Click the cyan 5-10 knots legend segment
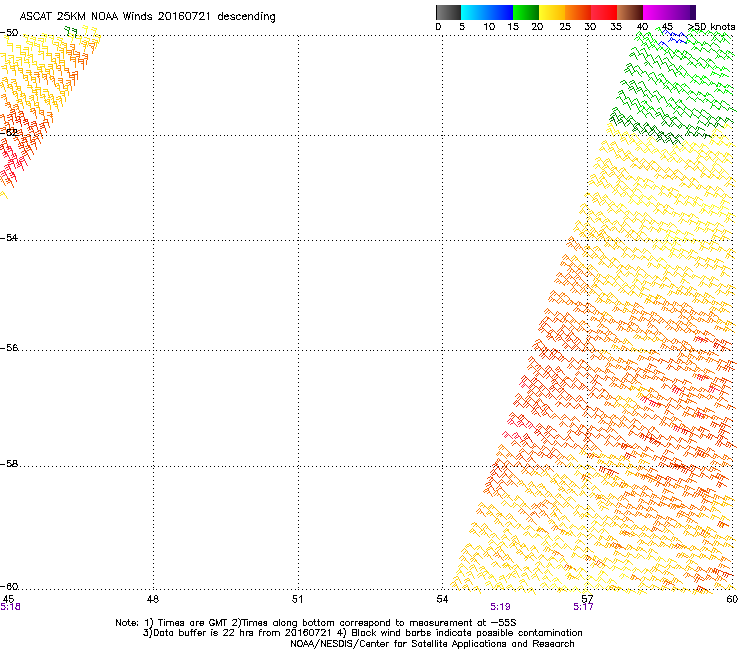Viewport: 740px width, 650px height. pyautogui.click(x=474, y=12)
